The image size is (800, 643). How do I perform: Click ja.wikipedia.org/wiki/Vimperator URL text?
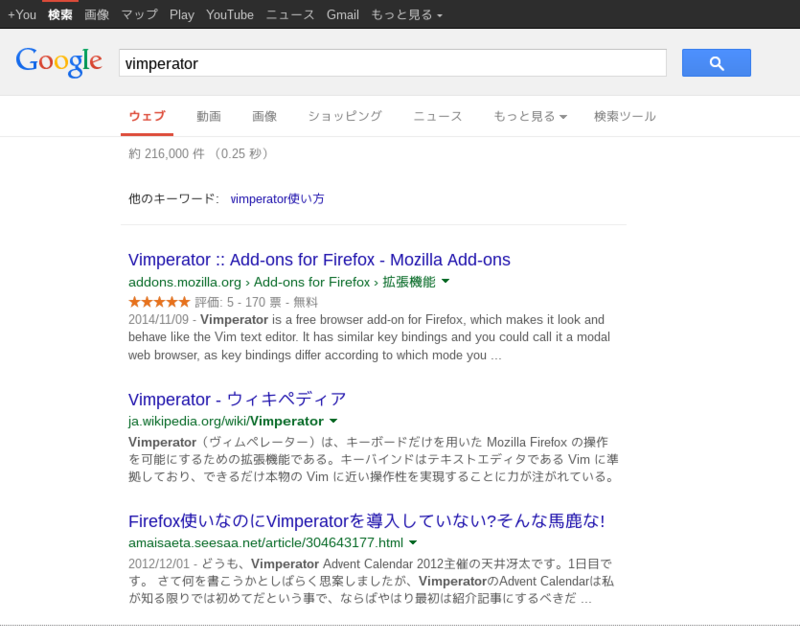click(x=226, y=421)
